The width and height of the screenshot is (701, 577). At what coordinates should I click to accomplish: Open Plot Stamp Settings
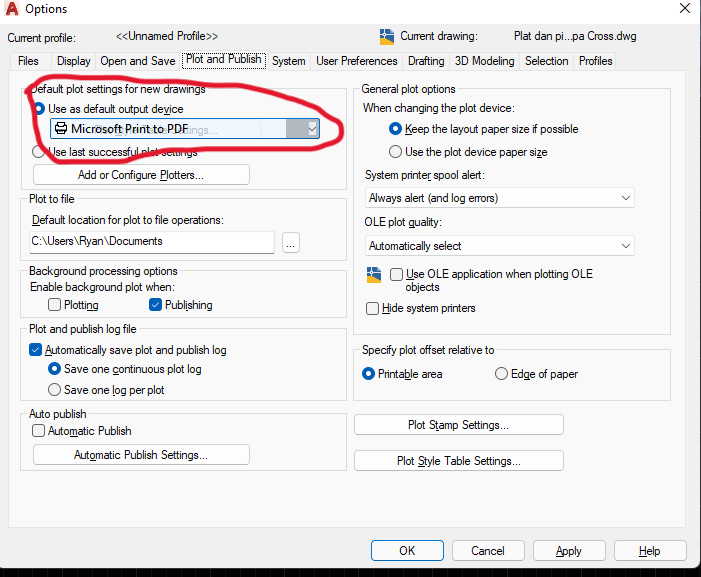459,425
